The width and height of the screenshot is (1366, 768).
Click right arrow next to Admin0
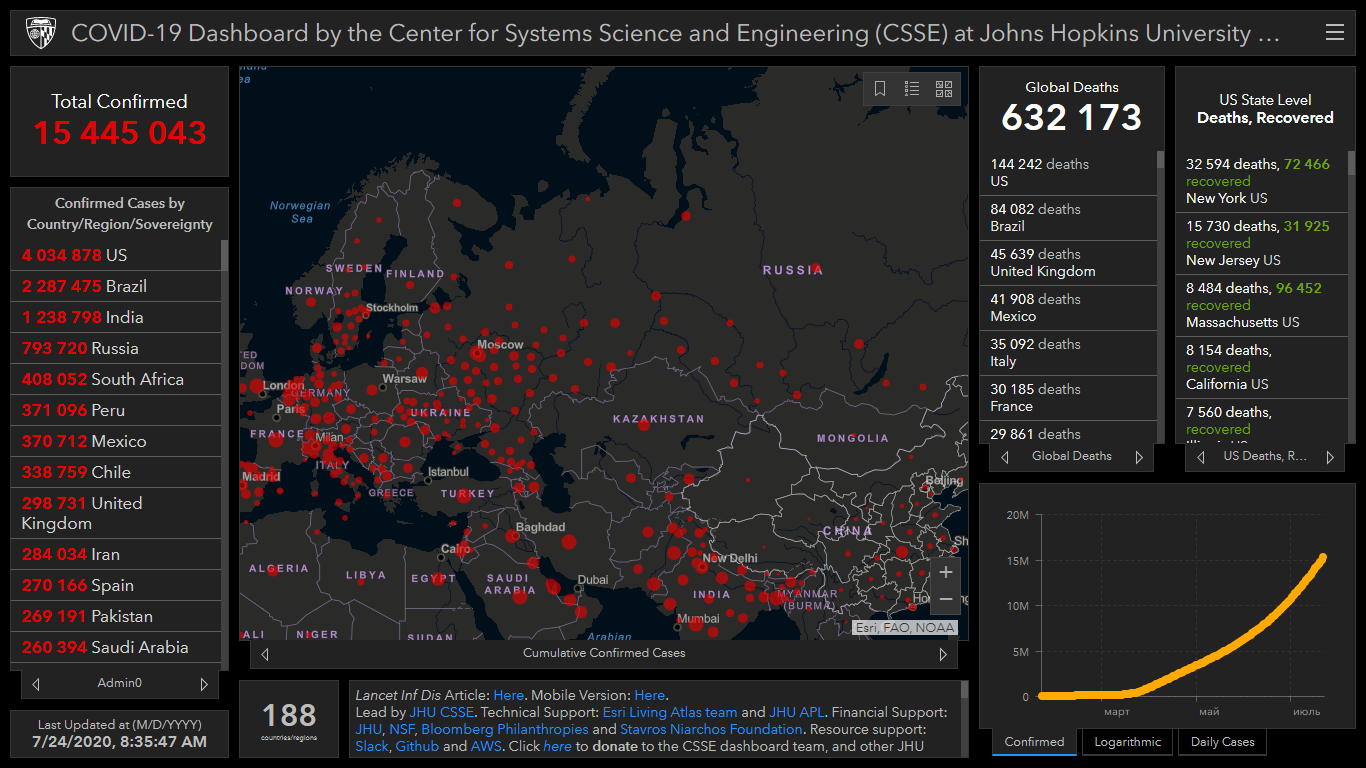[204, 684]
